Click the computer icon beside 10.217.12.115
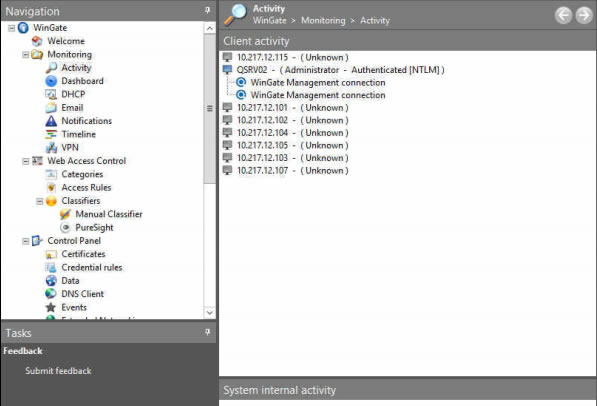 227,57
